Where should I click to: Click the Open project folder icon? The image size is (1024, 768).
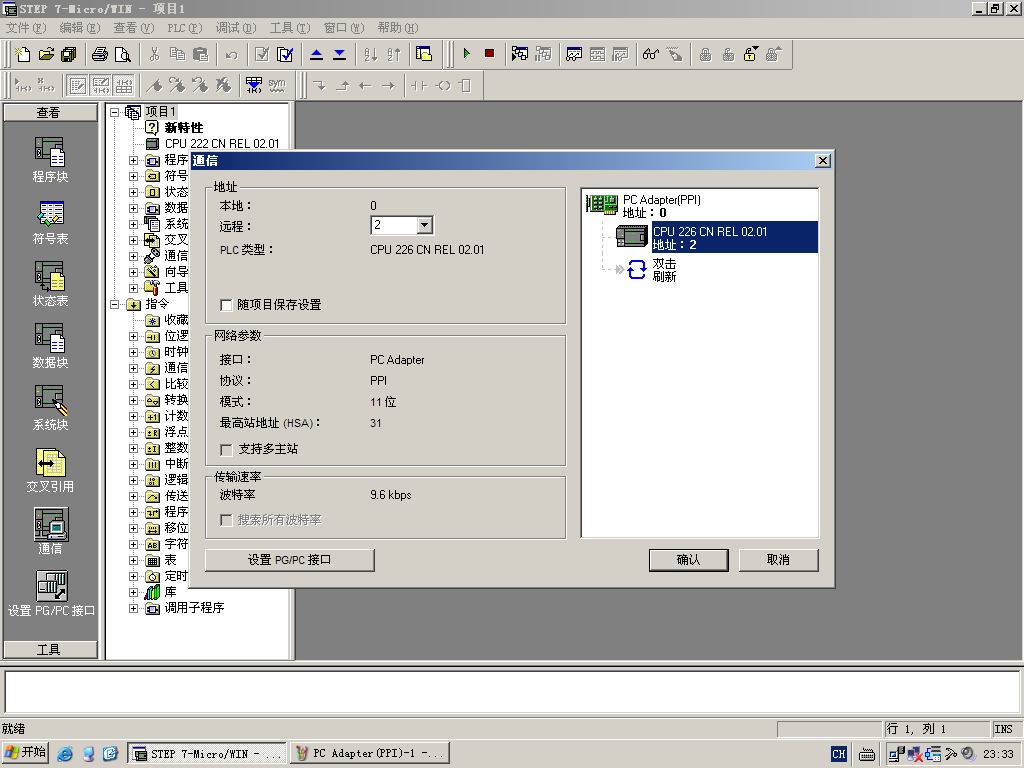pos(46,54)
